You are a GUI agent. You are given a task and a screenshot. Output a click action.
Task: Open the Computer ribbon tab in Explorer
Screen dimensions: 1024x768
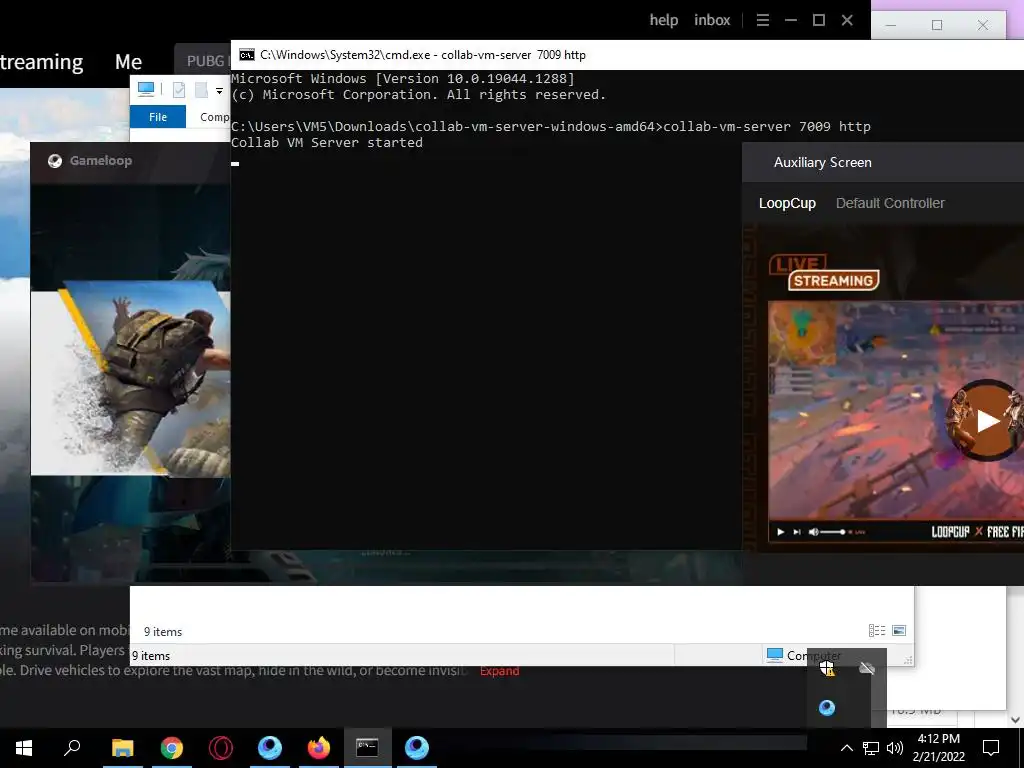[x=214, y=117]
